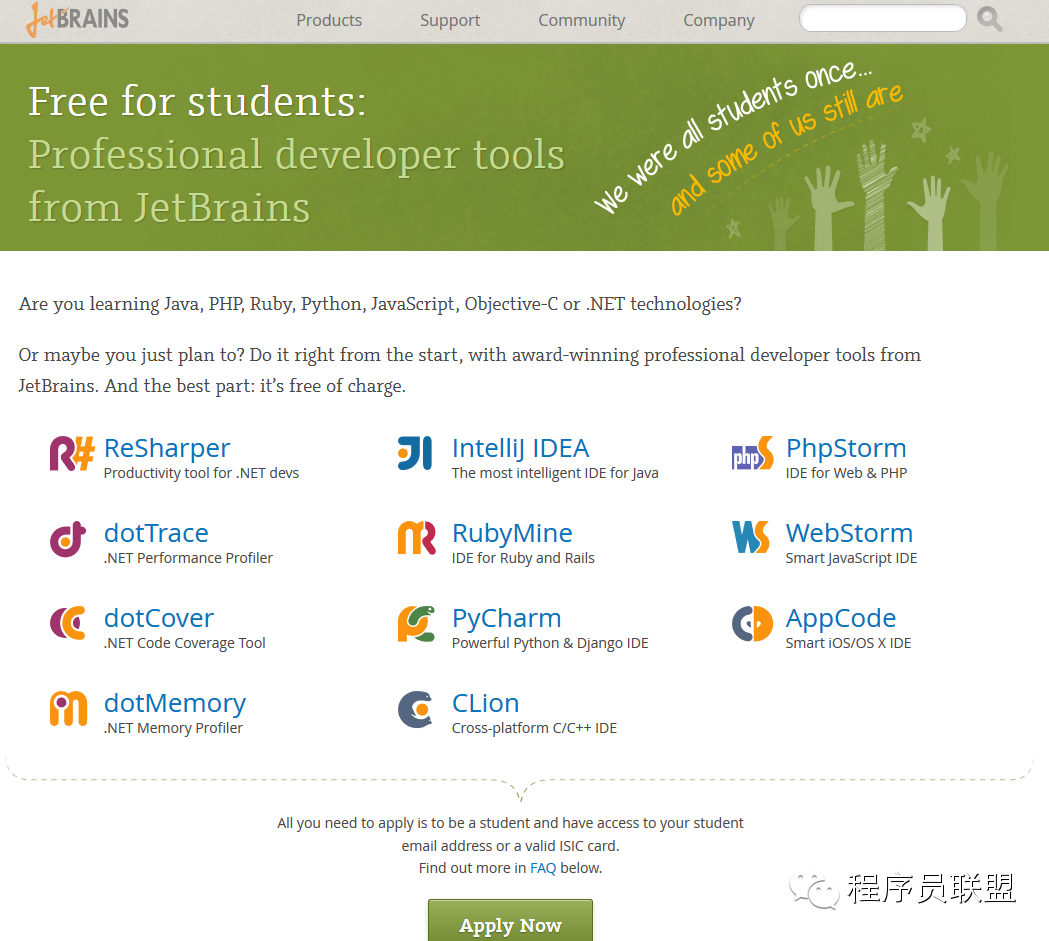Viewport: 1049px width, 941px height.
Task: Open the ReSharper product link
Action: click(167, 448)
